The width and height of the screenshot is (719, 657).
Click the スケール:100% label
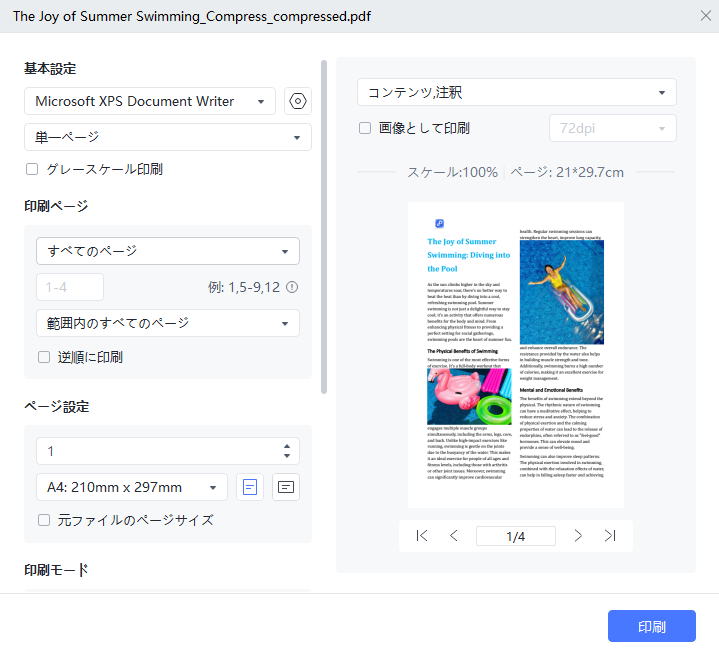click(x=453, y=172)
